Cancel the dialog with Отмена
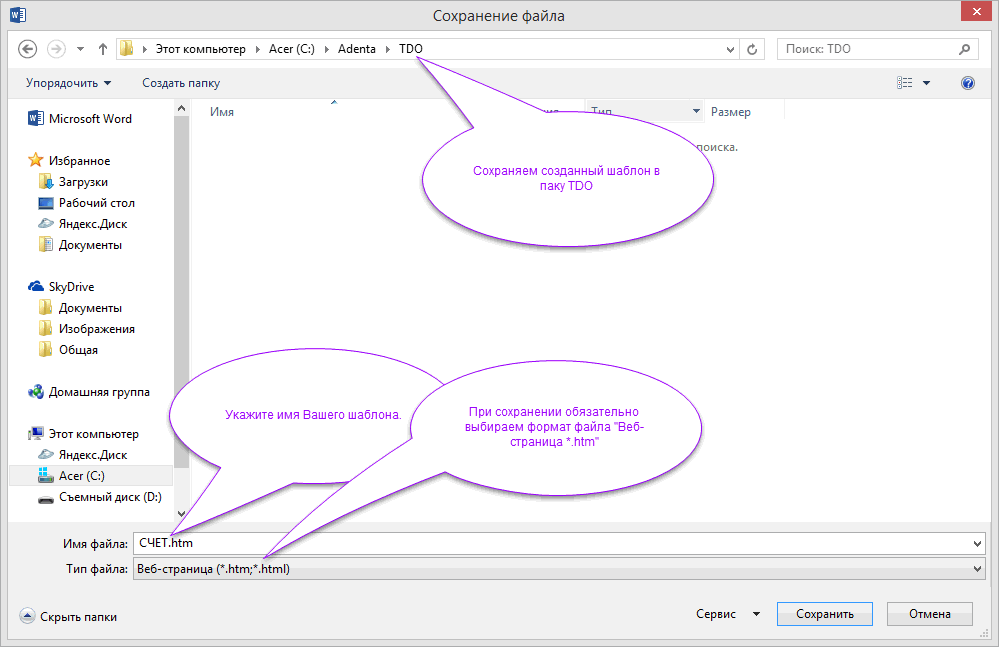The width and height of the screenshot is (999, 647). point(928,615)
